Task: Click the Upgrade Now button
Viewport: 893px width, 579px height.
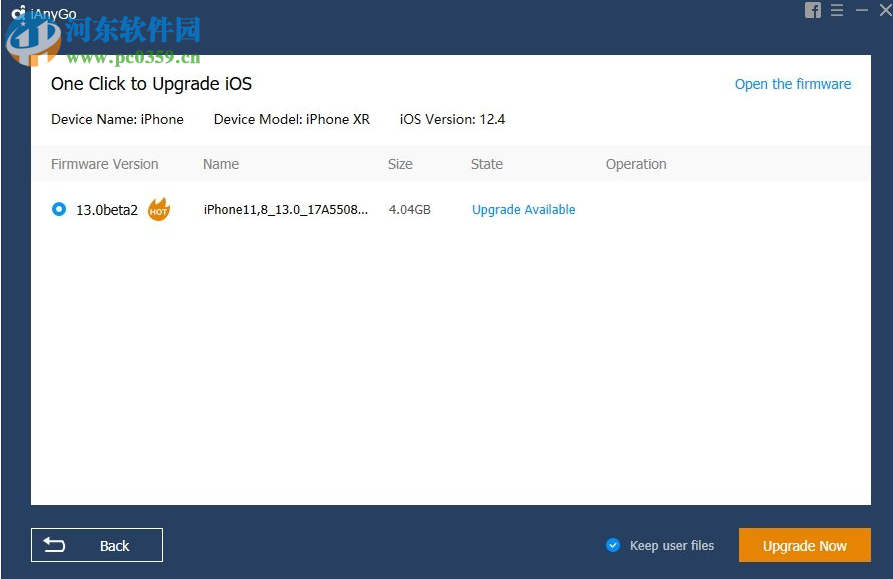Action: 805,545
